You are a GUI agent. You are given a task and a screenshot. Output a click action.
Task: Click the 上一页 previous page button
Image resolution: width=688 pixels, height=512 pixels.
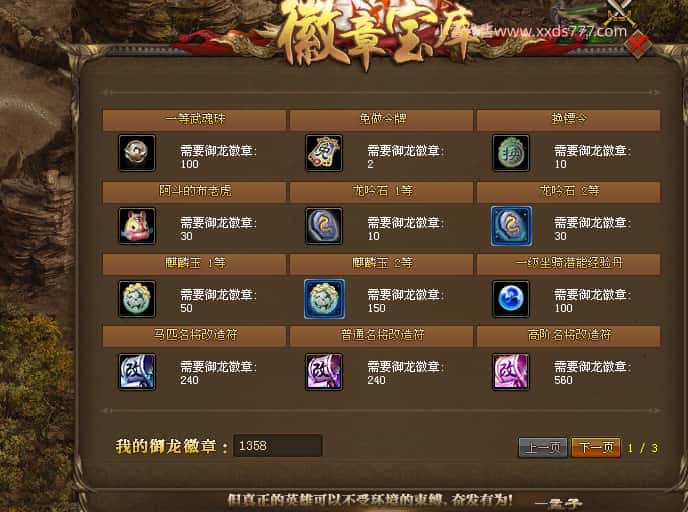tap(543, 448)
